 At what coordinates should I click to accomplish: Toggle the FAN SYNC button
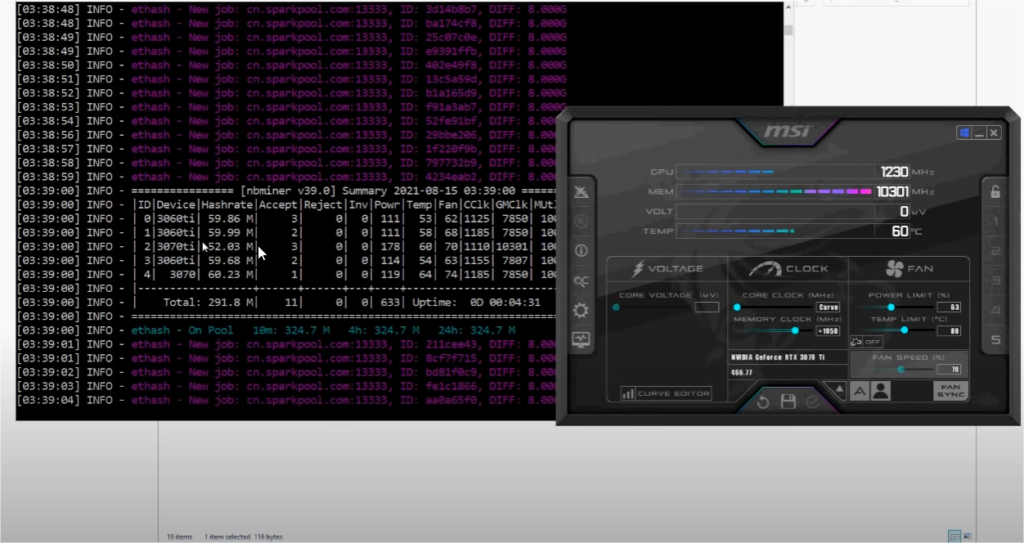[950, 391]
